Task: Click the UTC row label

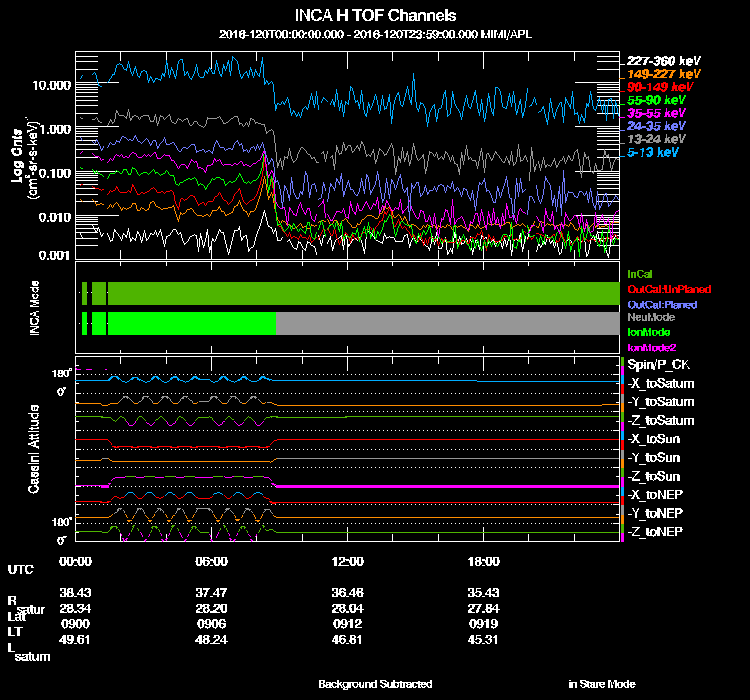Action: 21,569
